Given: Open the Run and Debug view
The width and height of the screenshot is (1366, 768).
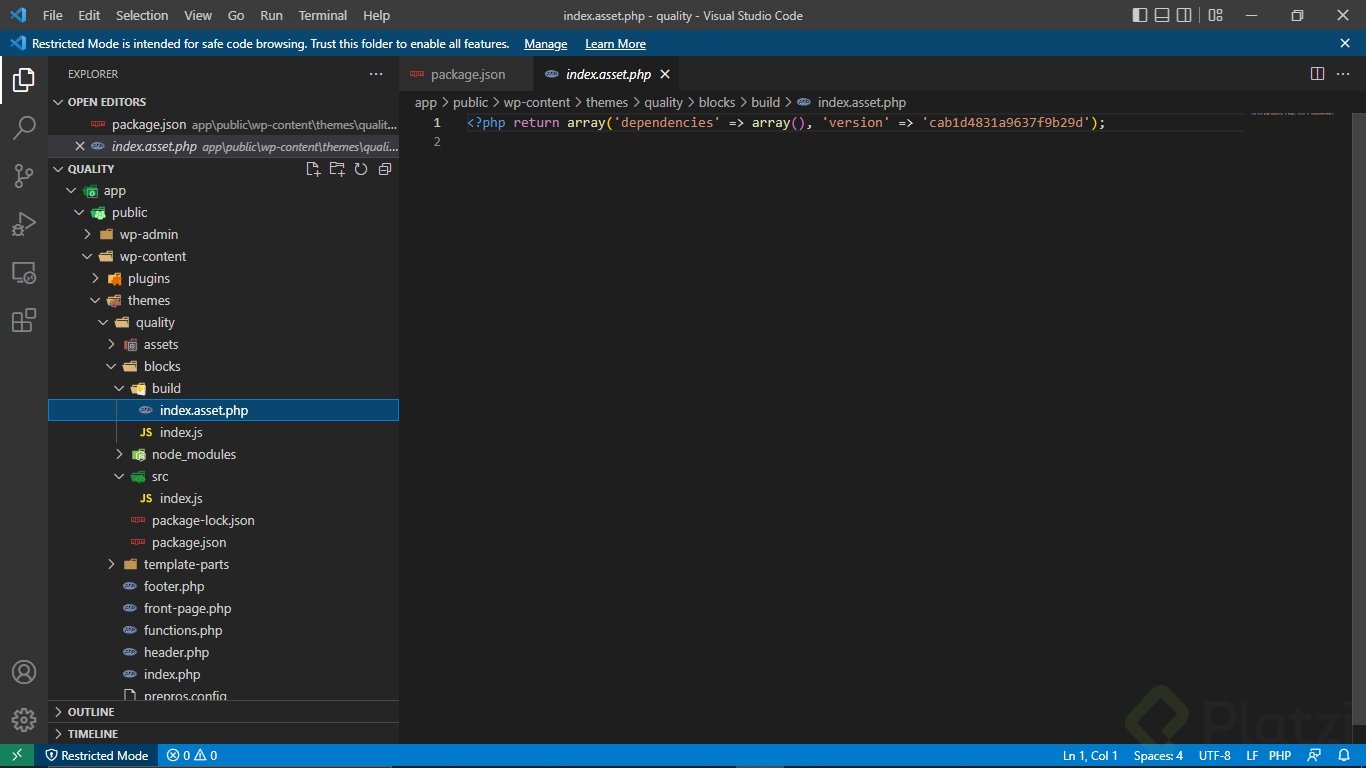Looking at the screenshot, I should 24,224.
